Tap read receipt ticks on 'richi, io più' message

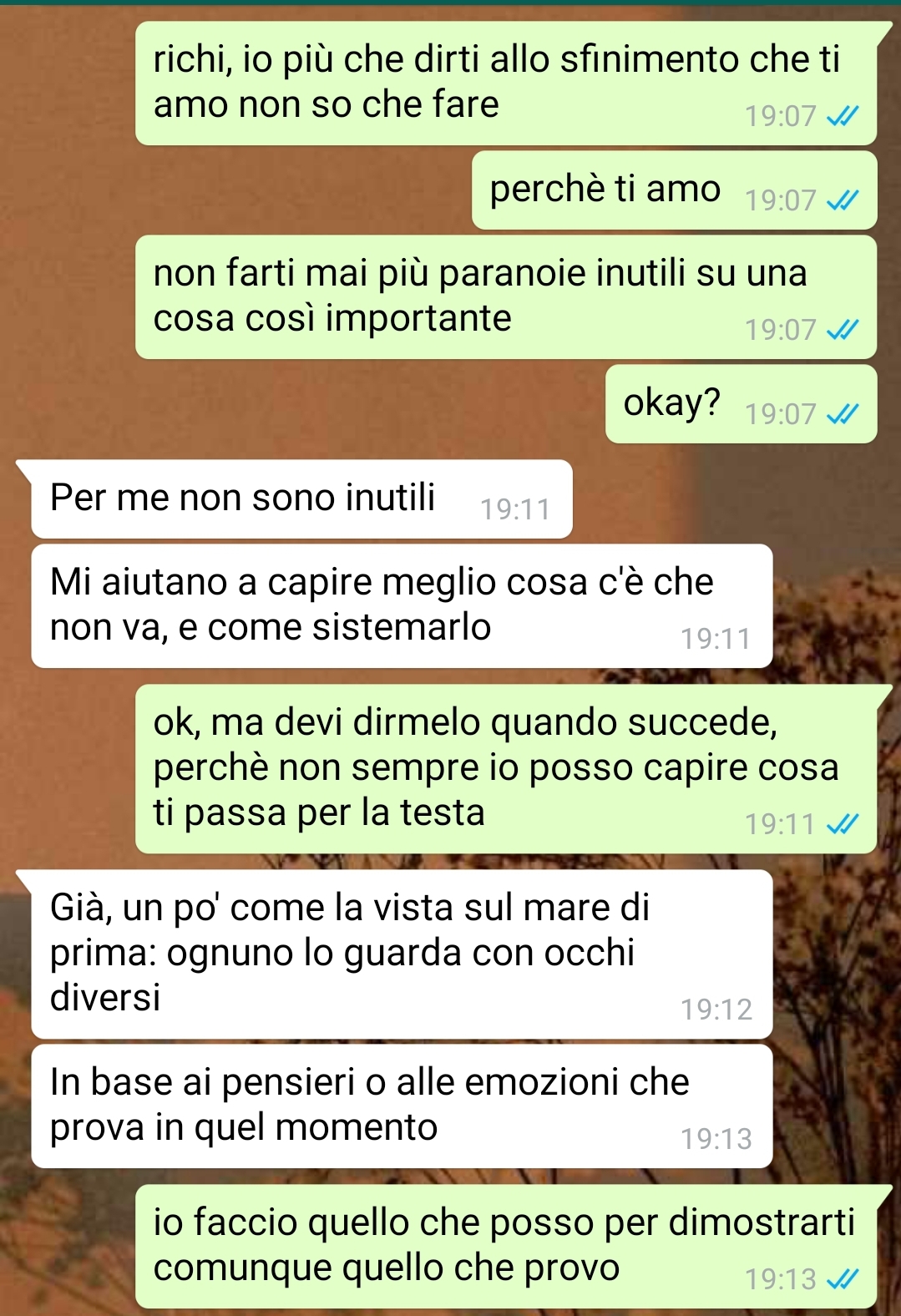[x=842, y=116]
